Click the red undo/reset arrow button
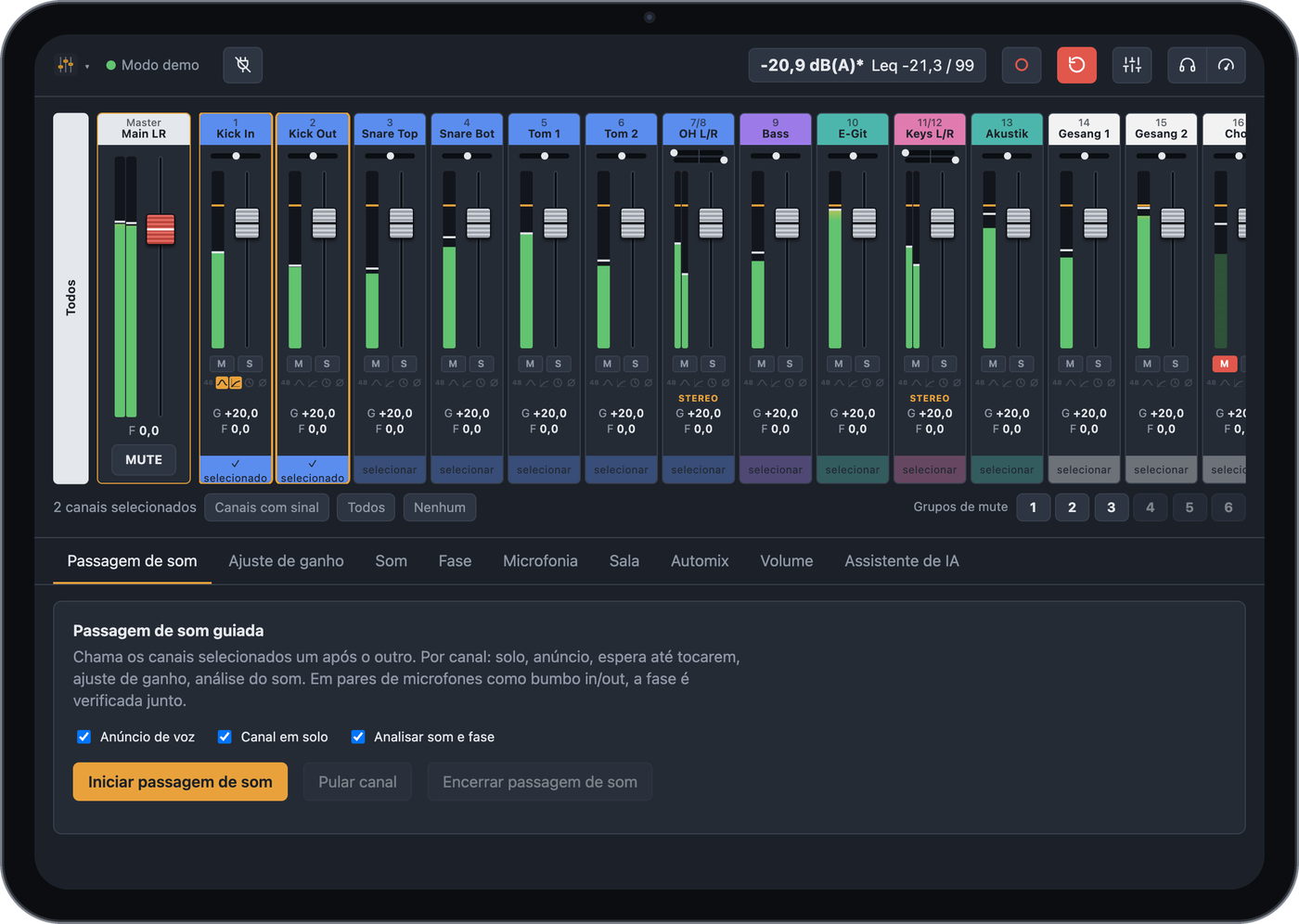1299x924 pixels. click(x=1076, y=65)
